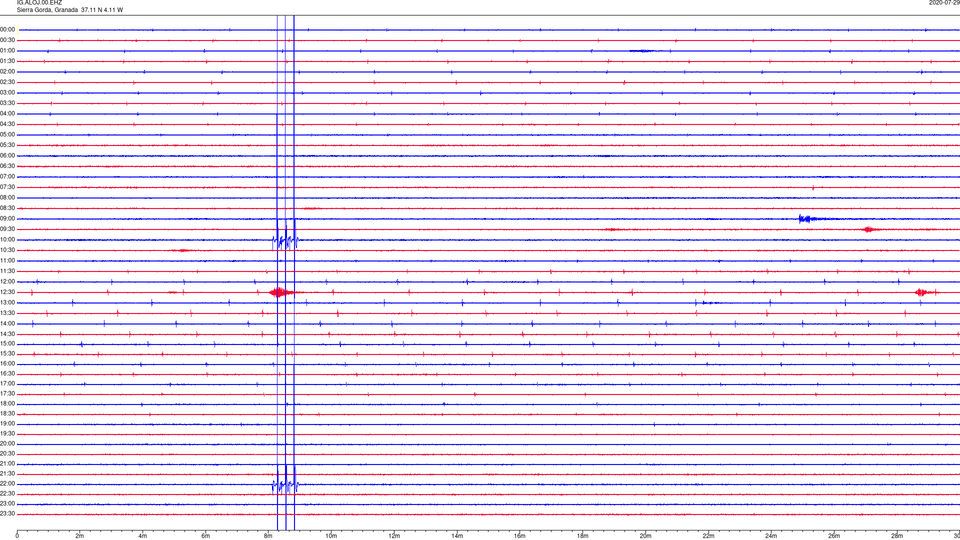The height and width of the screenshot is (540, 960).
Task: Click the 22:00 trace label
Action: click(x=8, y=484)
